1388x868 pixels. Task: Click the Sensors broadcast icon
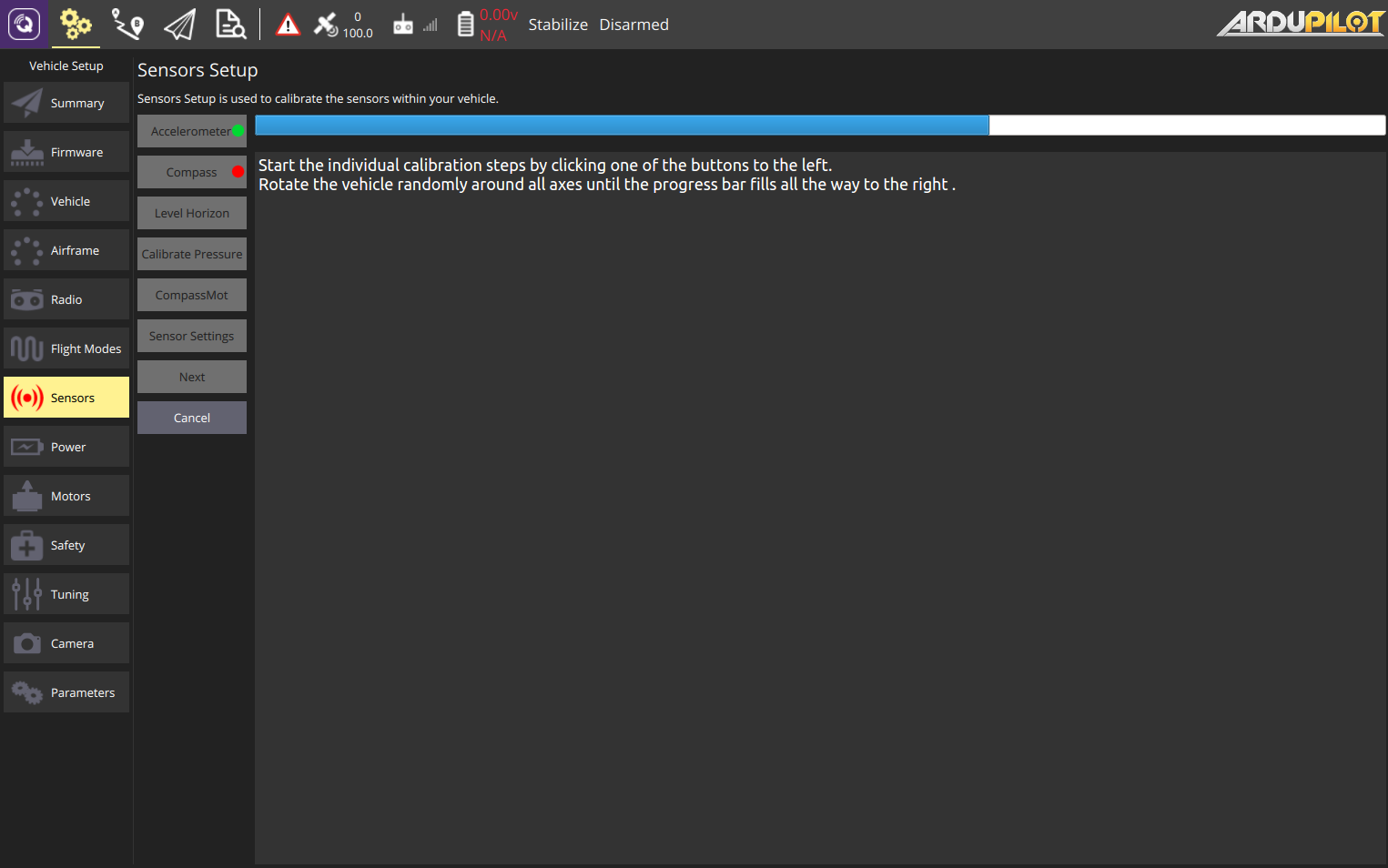tap(27, 398)
